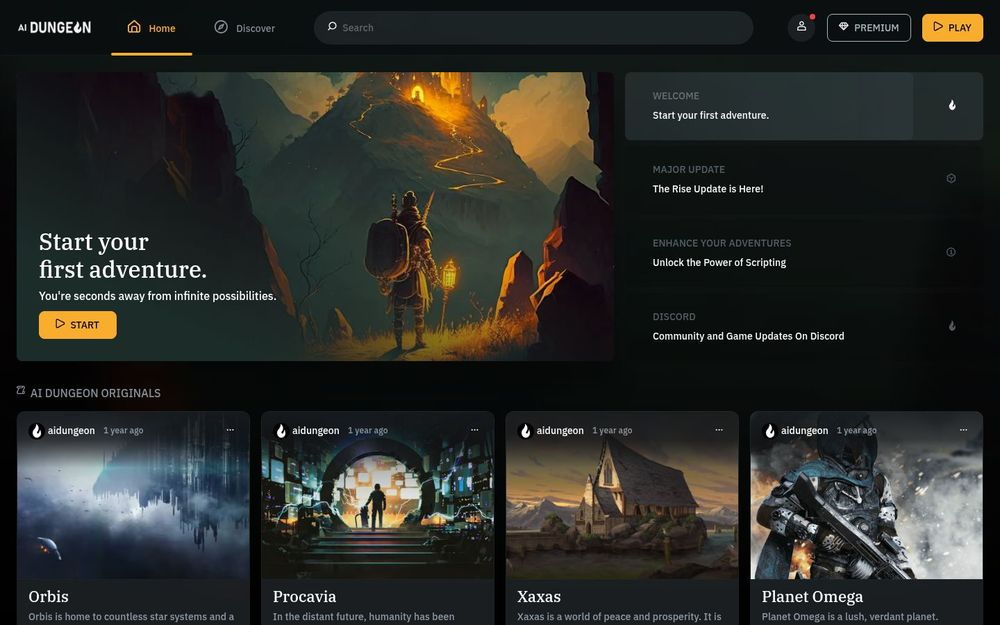Click the Orbis title text
Screen dimensions: 1000x625
pyautogui.click(x=48, y=596)
